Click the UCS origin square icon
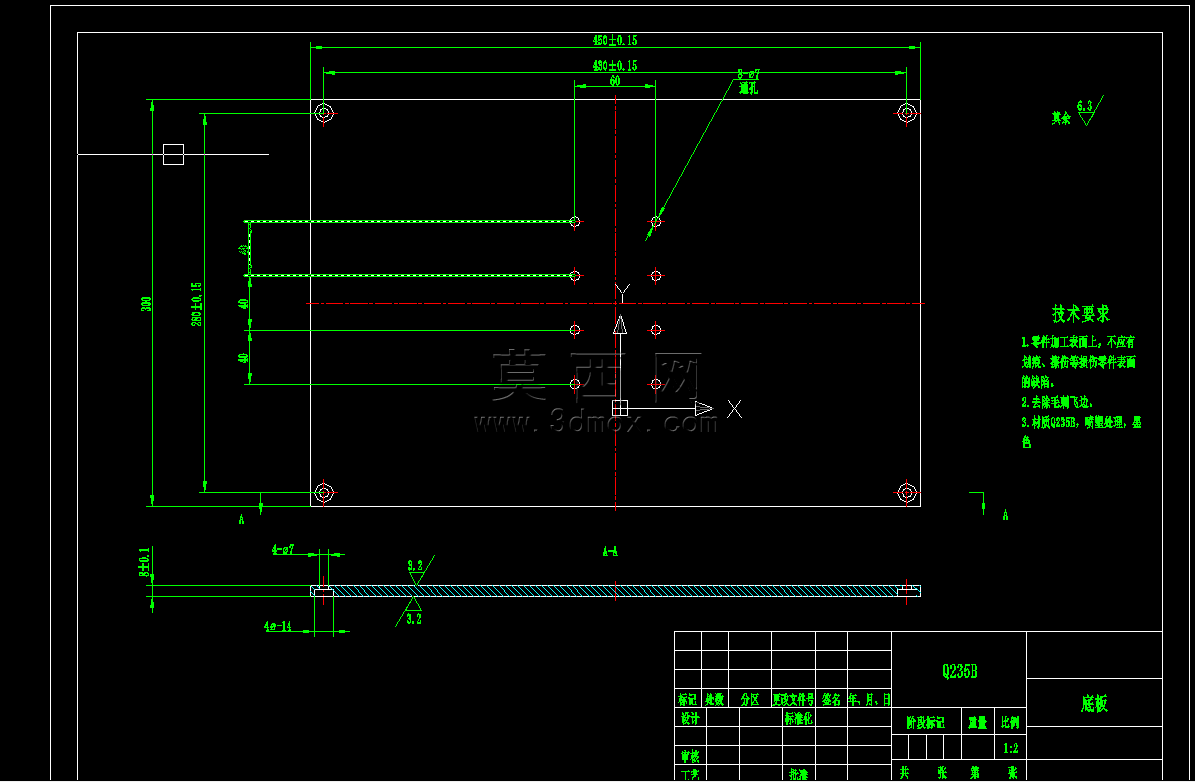Image resolution: width=1195 pixels, height=782 pixels. point(620,408)
